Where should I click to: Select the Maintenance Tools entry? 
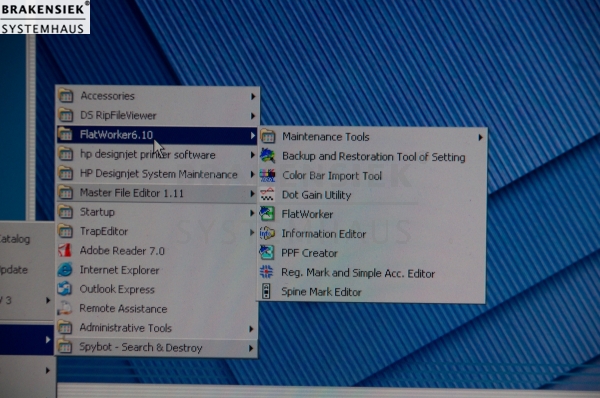(373, 137)
